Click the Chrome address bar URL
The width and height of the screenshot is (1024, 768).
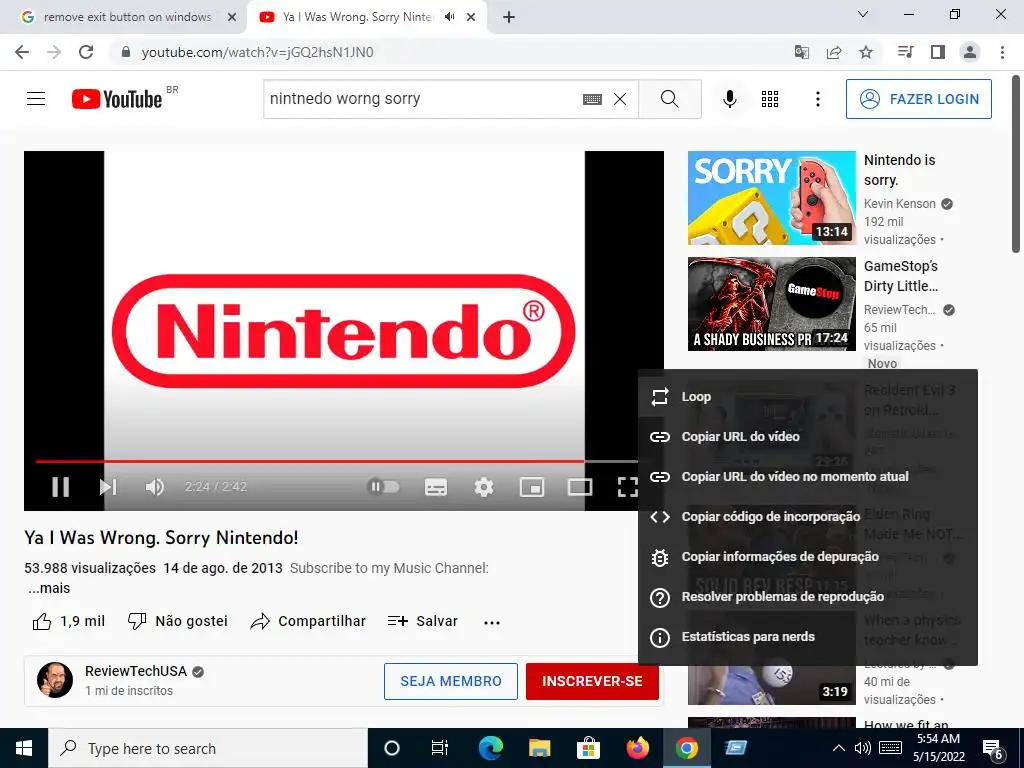[257, 52]
